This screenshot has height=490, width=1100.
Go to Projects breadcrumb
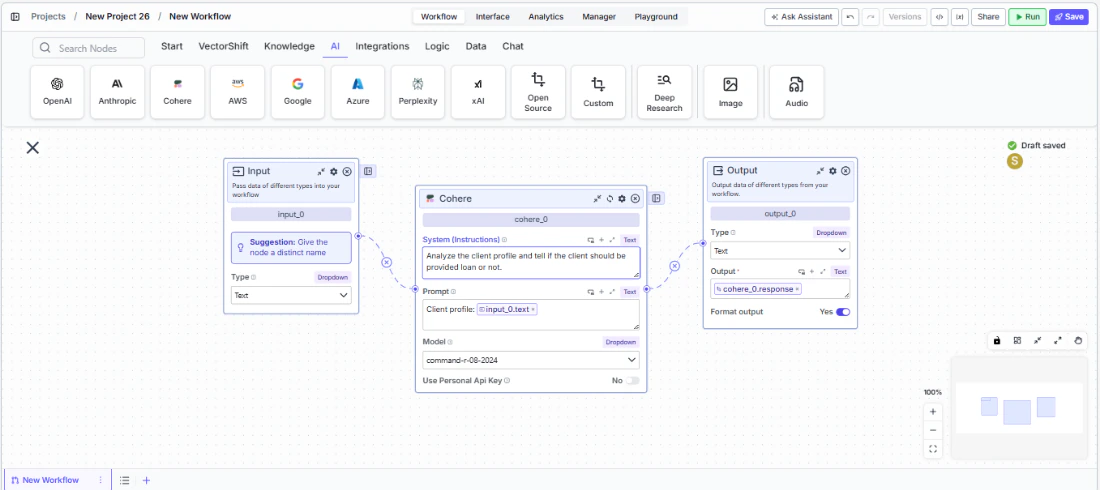(48, 17)
